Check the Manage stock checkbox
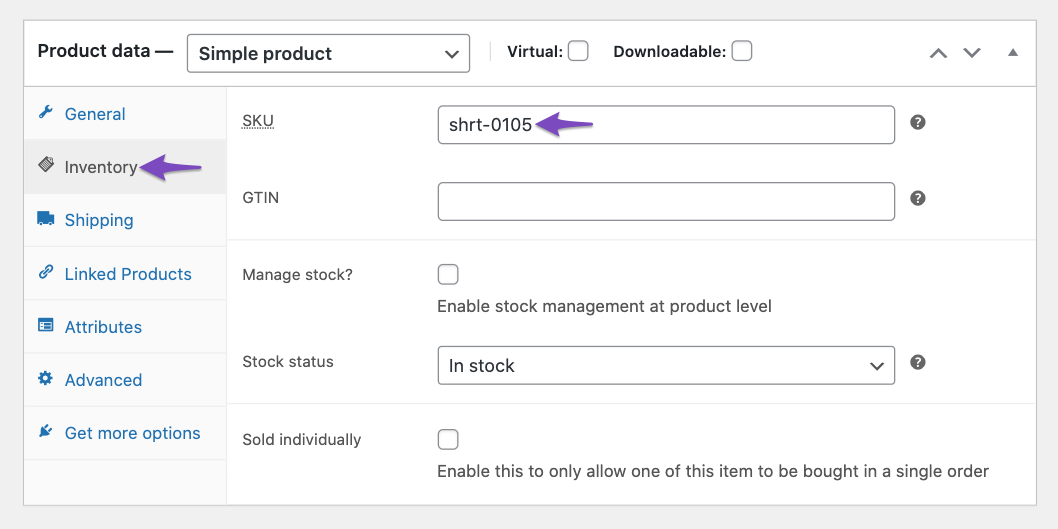Image resolution: width=1058 pixels, height=529 pixels. pos(448,275)
